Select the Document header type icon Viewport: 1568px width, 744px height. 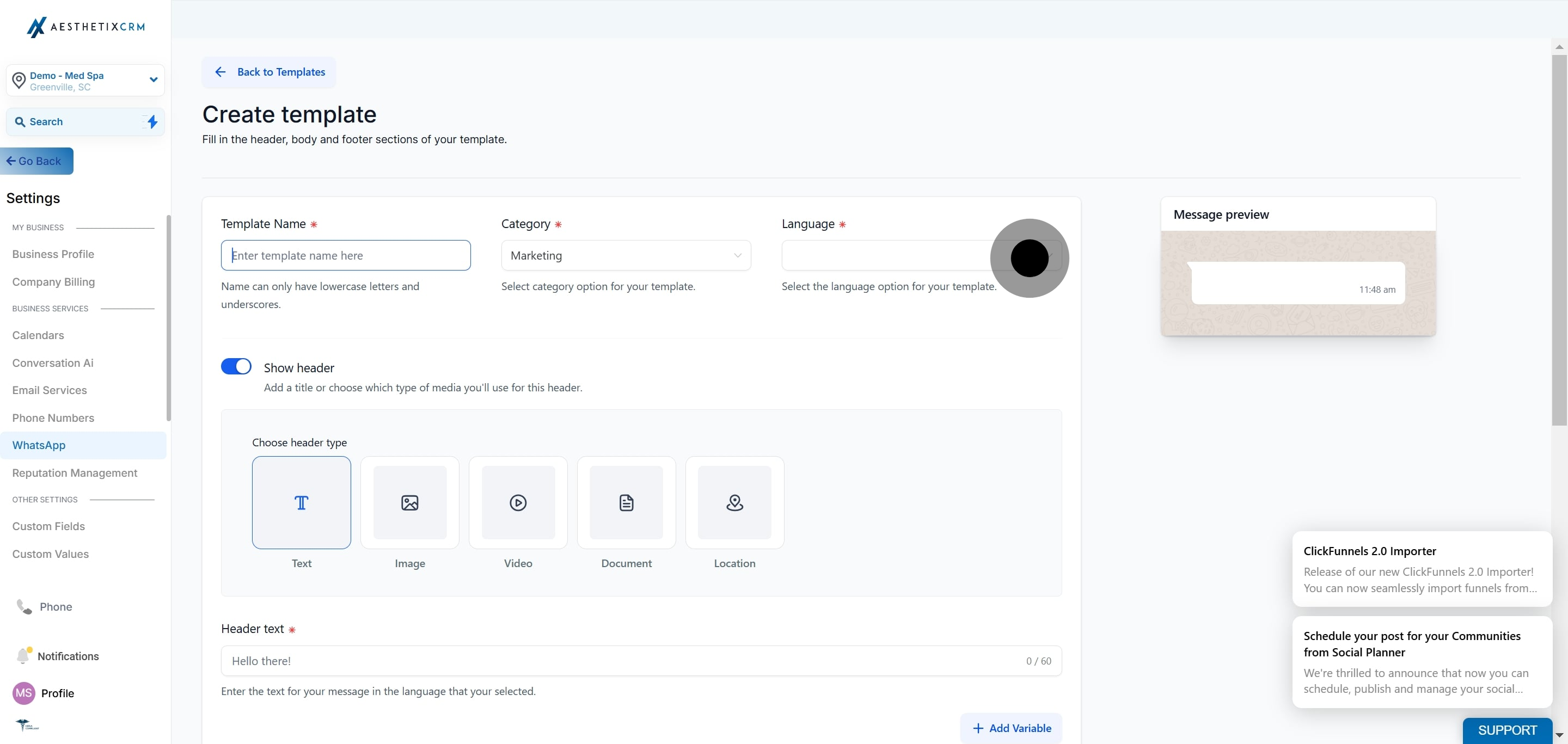626,502
